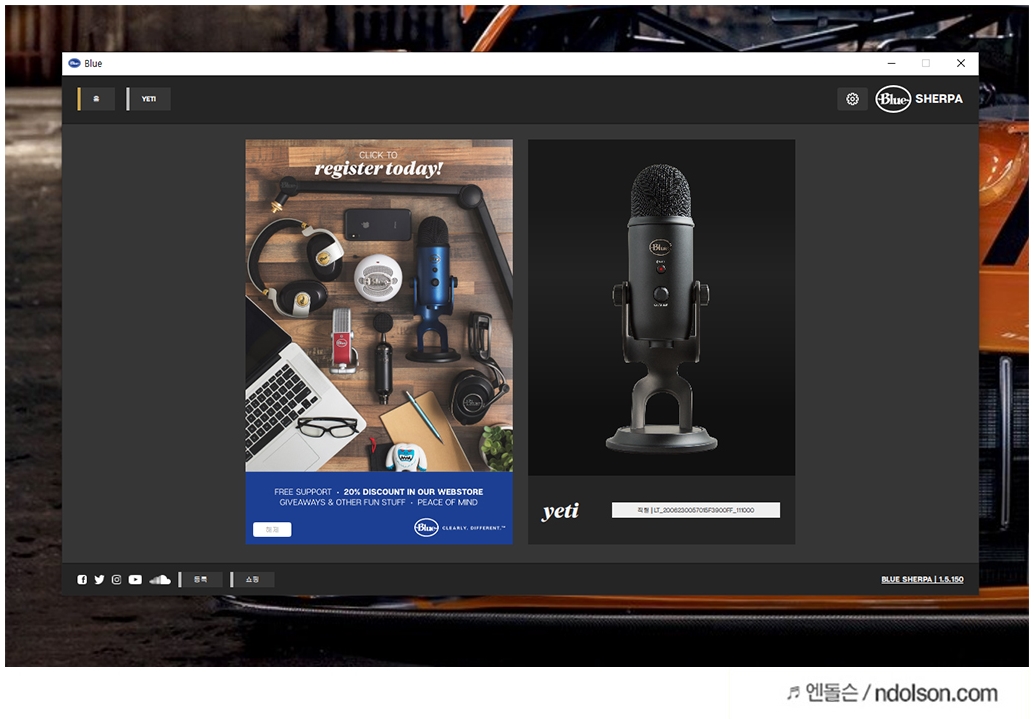Viewport: 1034px width, 719px height.
Task: Click the 쇼핑 (shopping) button in the footer
Action: [x=252, y=580]
